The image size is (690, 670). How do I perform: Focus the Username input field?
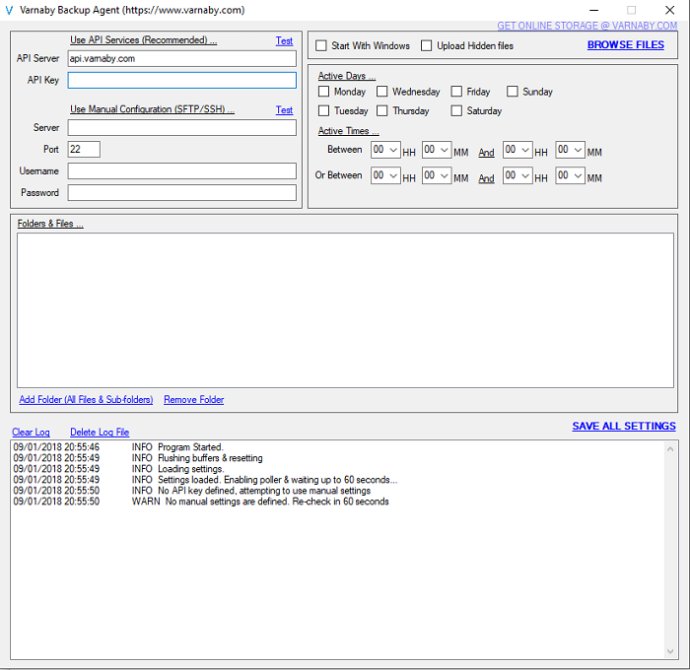182,171
